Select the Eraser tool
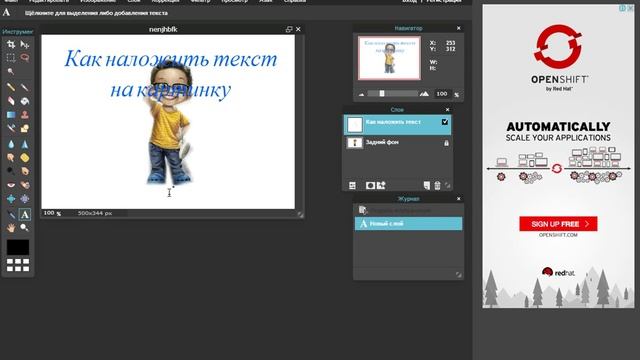 coord(11,101)
